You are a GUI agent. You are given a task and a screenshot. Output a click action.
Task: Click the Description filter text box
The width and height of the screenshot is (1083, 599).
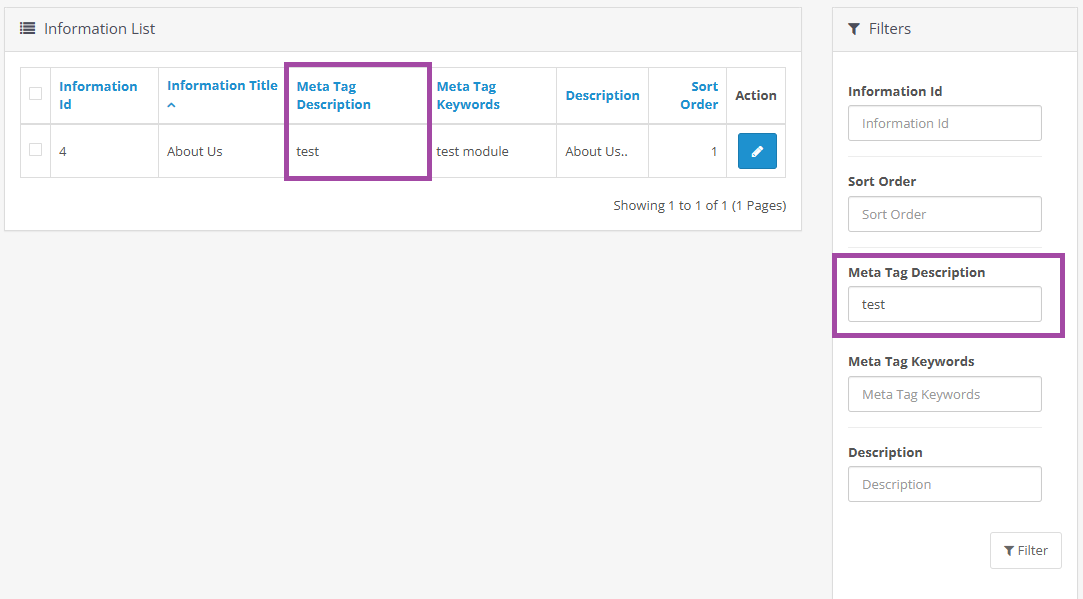coord(944,484)
